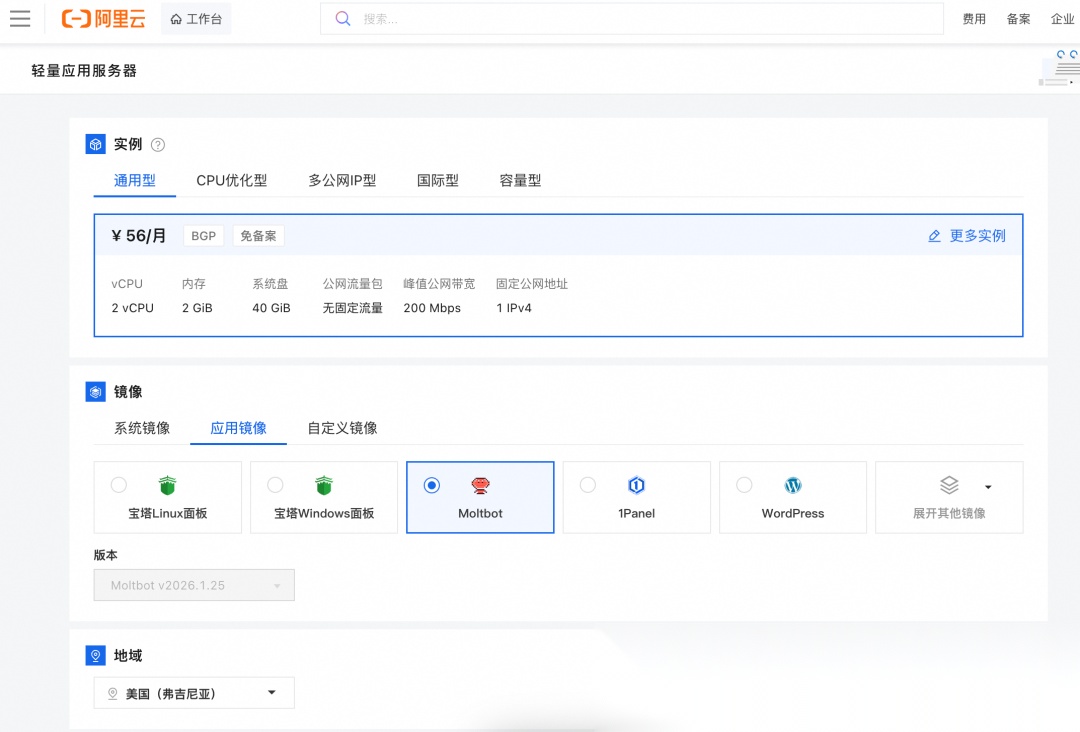Image resolution: width=1080 pixels, height=732 pixels.
Task: Click the 更多实例 link
Action: [x=977, y=236]
